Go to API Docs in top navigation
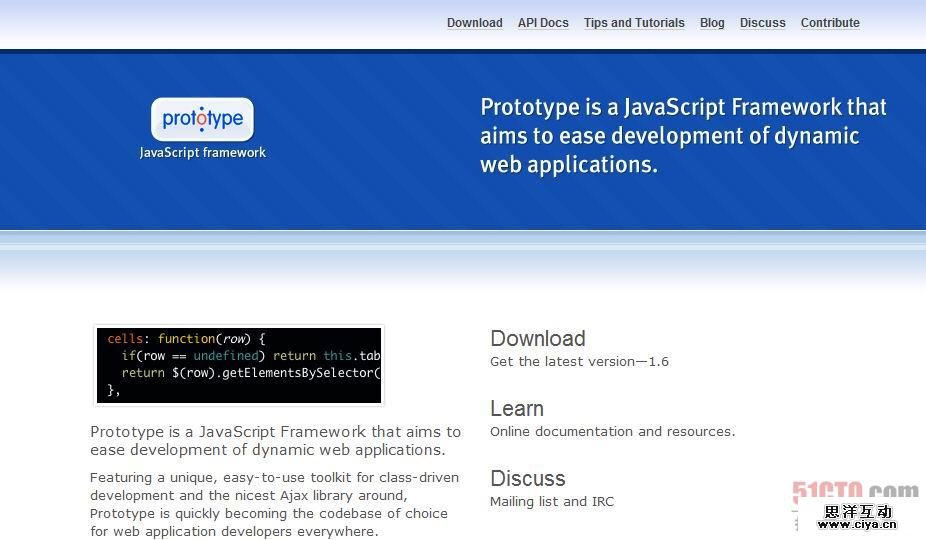 pos(543,23)
